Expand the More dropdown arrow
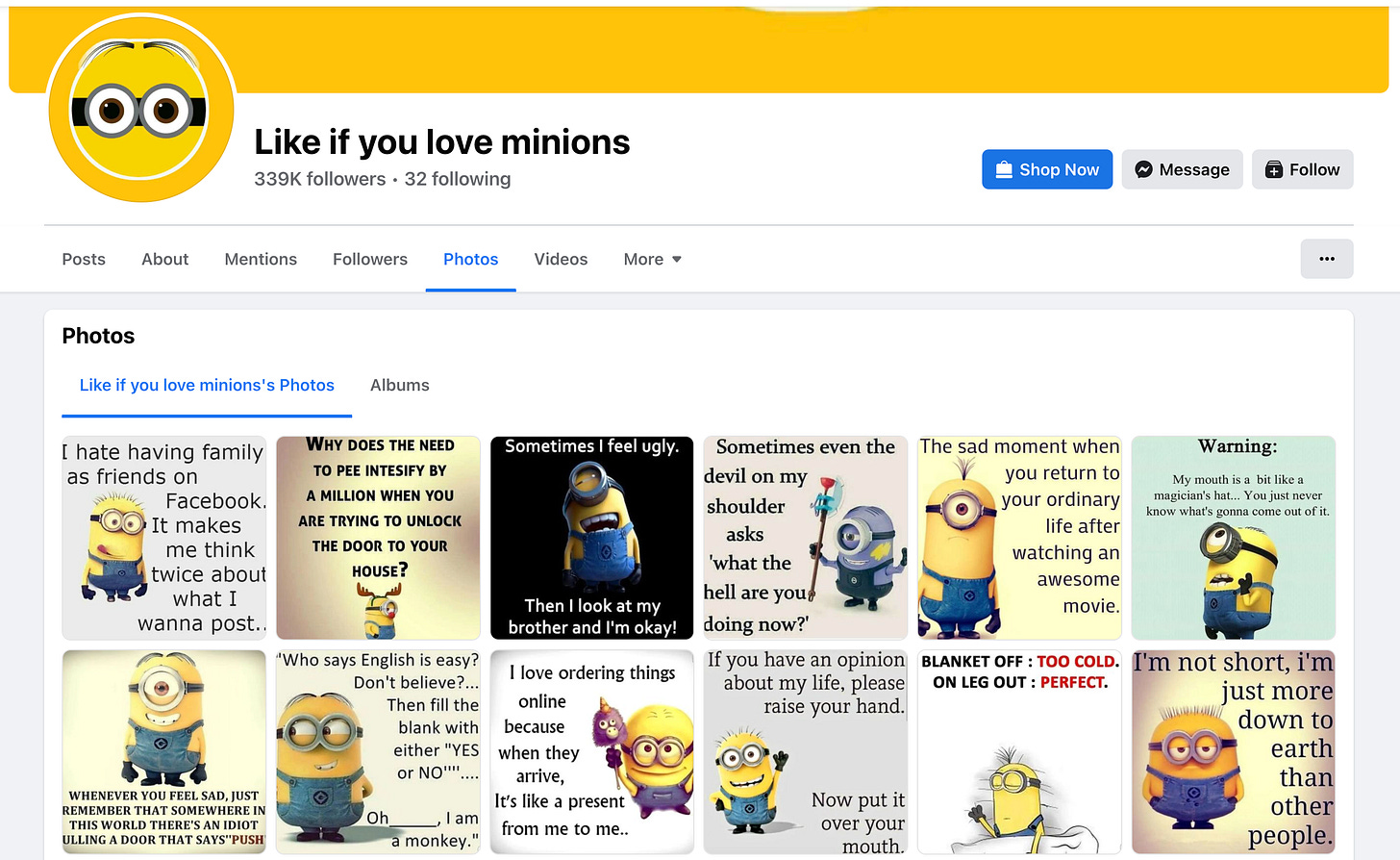 677,260
